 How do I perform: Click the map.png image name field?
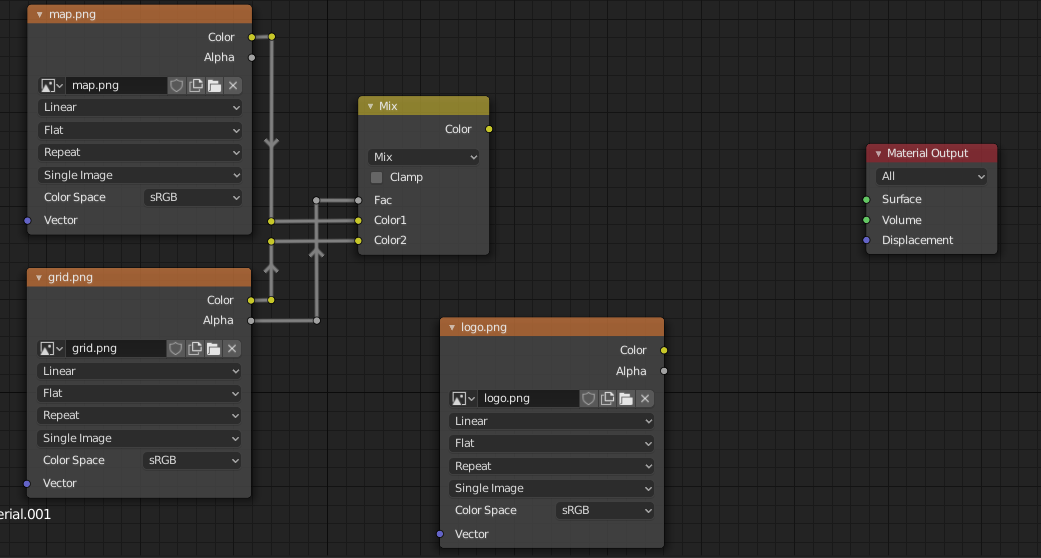point(116,86)
